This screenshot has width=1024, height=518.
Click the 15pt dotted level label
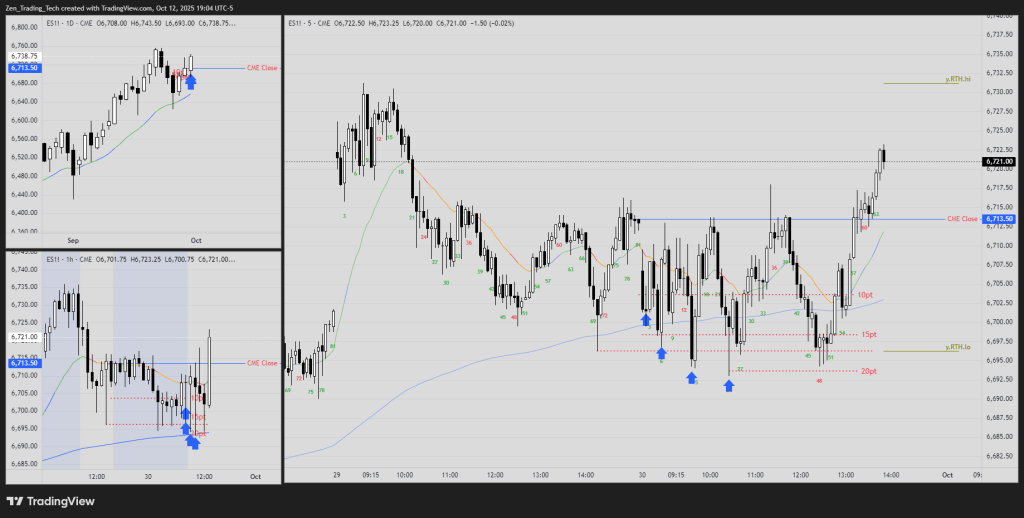(x=869, y=335)
